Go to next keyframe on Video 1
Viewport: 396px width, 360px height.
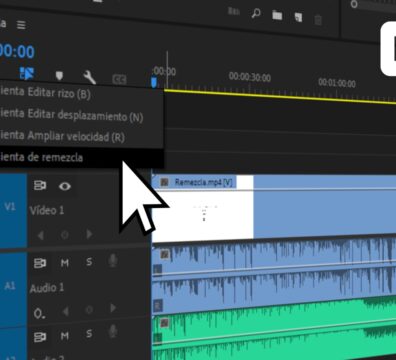coord(89,234)
